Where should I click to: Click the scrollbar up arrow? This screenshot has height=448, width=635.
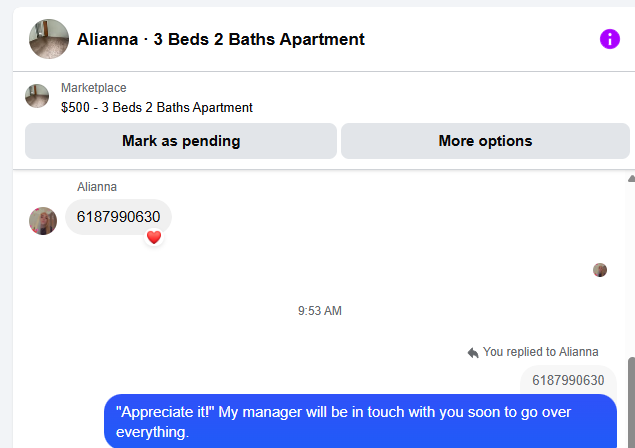630,179
